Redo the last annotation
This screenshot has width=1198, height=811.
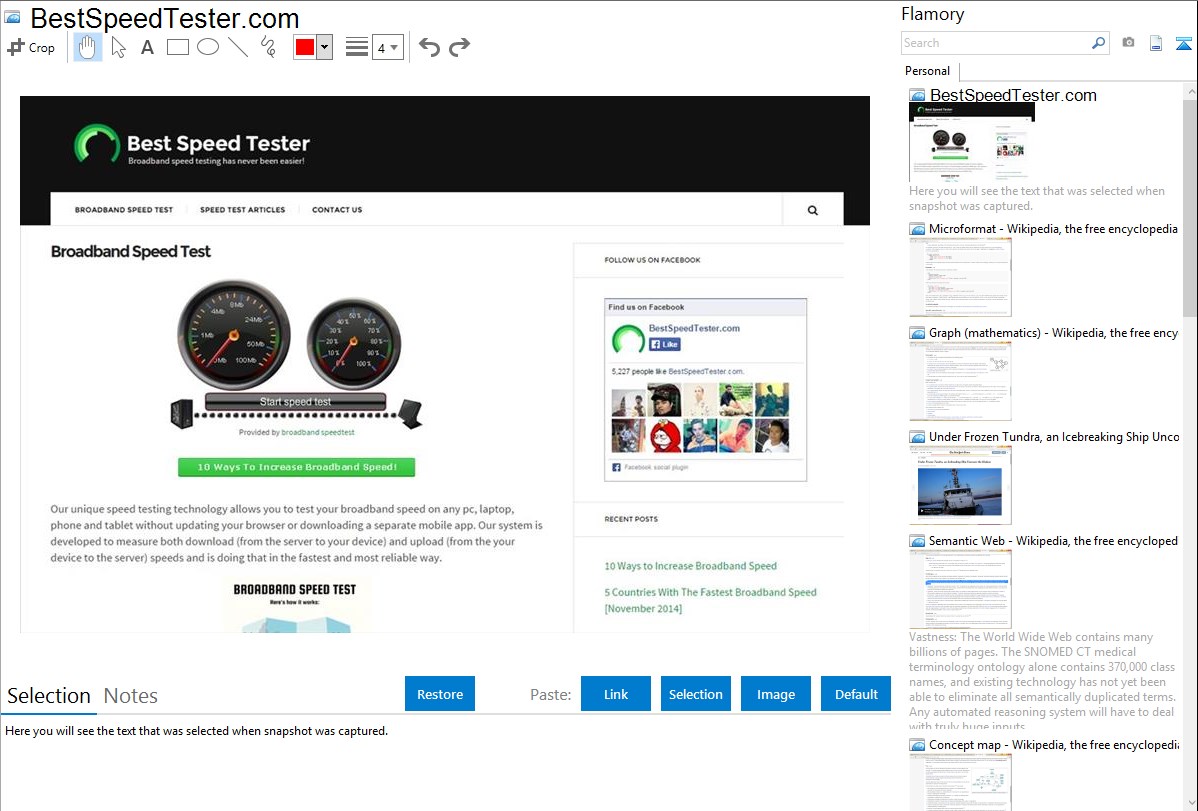pos(459,47)
